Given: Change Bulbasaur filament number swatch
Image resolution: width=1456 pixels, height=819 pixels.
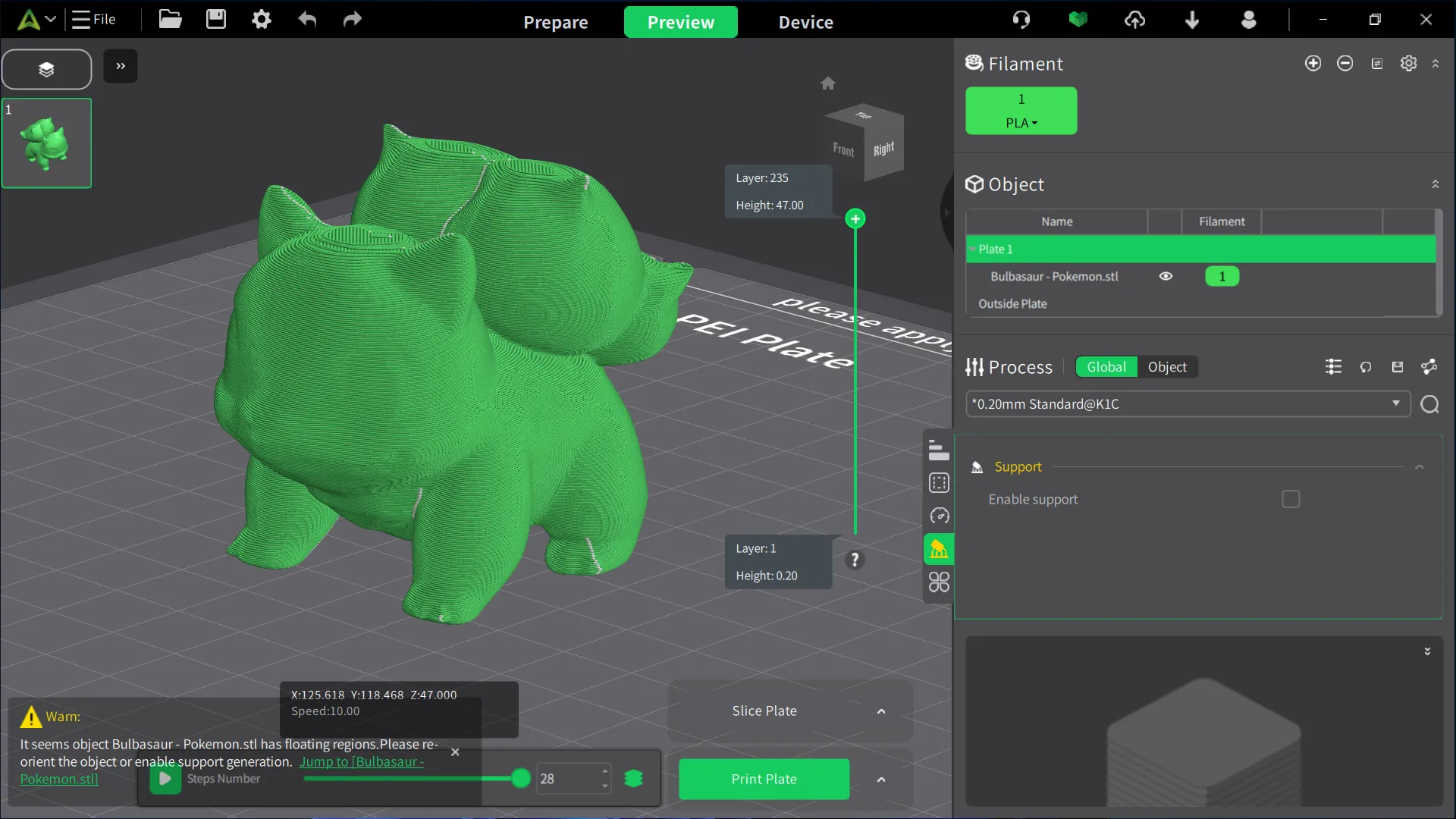Looking at the screenshot, I should pos(1222,277).
